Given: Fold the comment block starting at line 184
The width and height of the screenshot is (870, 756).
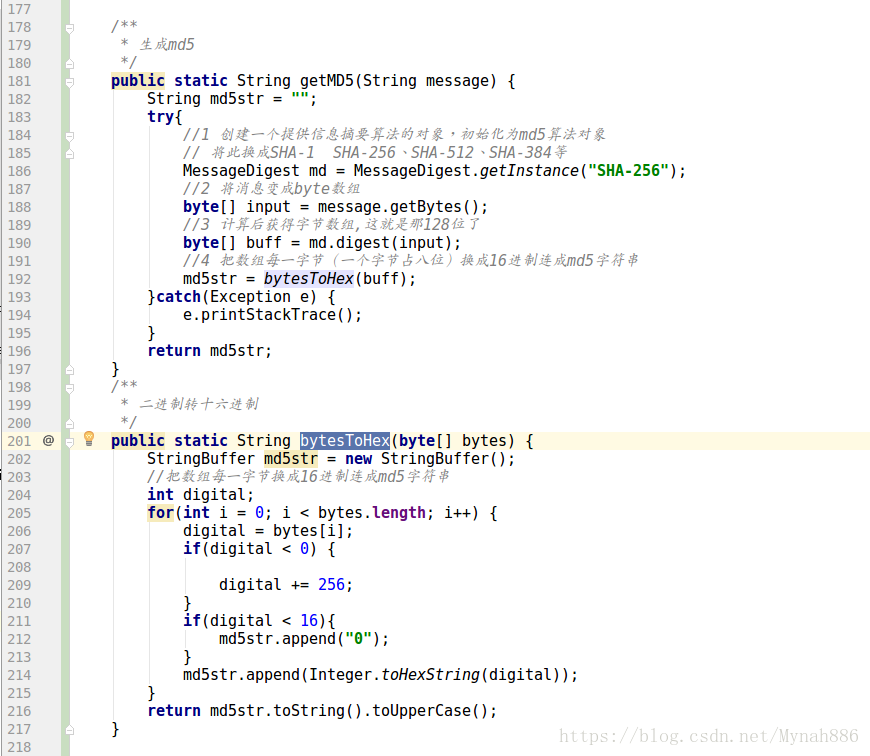Looking at the screenshot, I should [70, 136].
